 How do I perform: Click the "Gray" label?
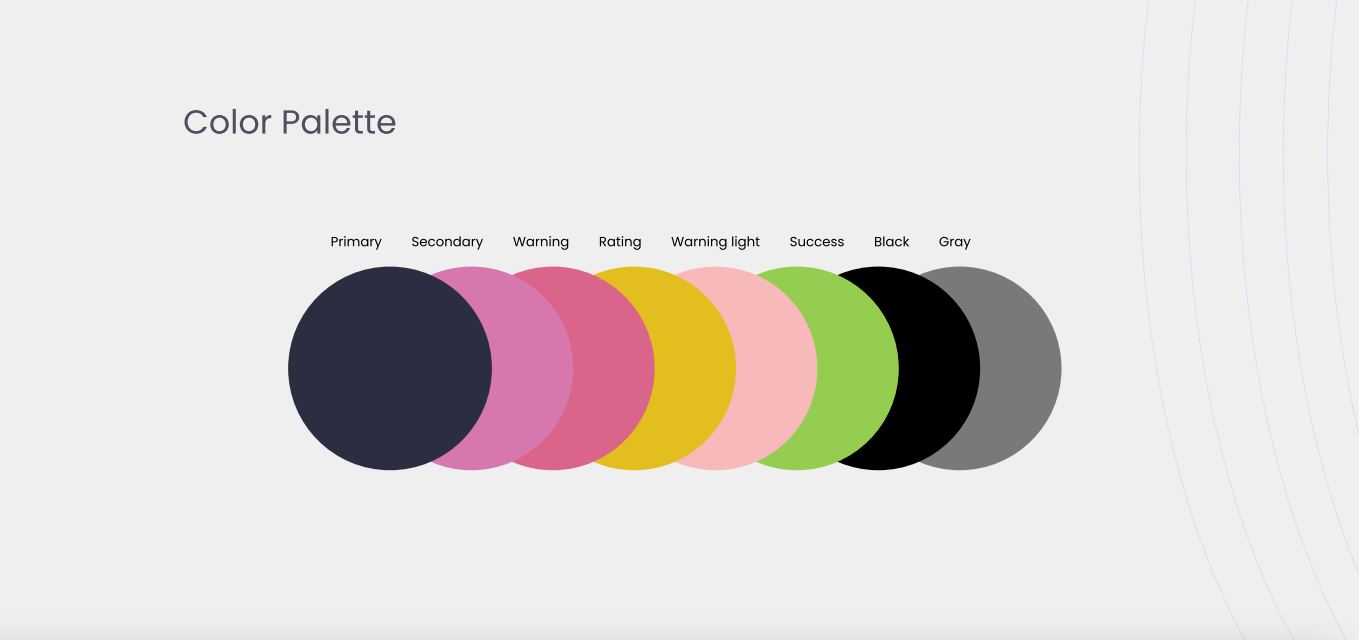click(955, 242)
